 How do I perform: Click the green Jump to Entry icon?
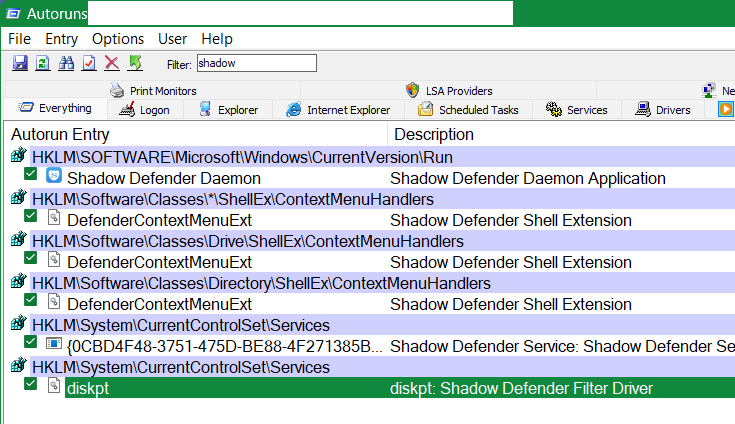pyautogui.click(x=135, y=63)
